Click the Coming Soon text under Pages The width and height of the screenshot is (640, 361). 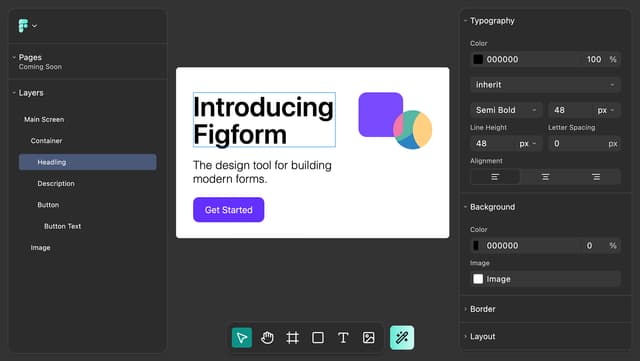pos(40,67)
